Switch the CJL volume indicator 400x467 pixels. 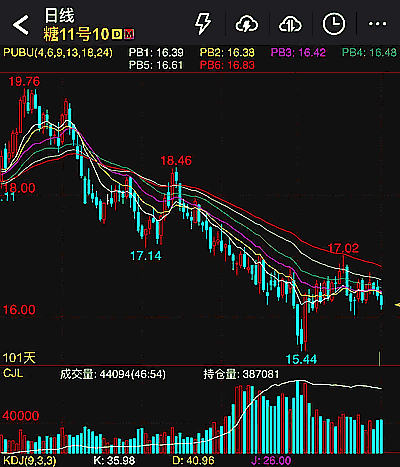(x=13, y=373)
